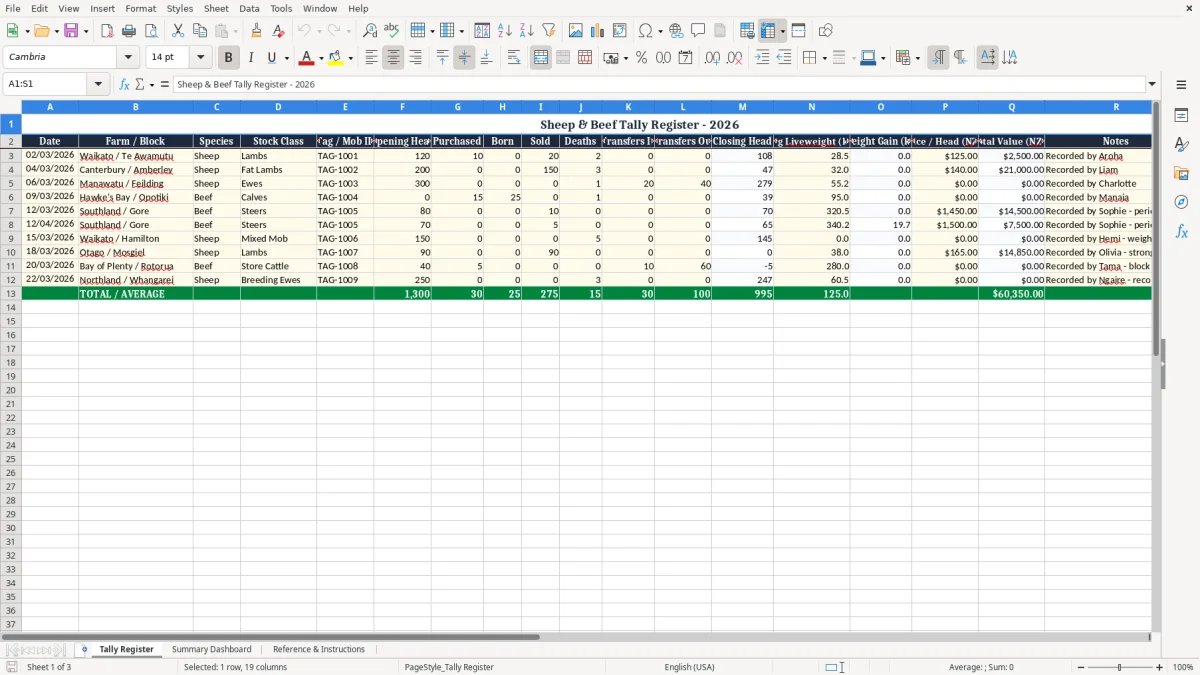The width and height of the screenshot is (1200, 675).
Task: Toggle Merge and Center Cells
Action: pos(541,58)
